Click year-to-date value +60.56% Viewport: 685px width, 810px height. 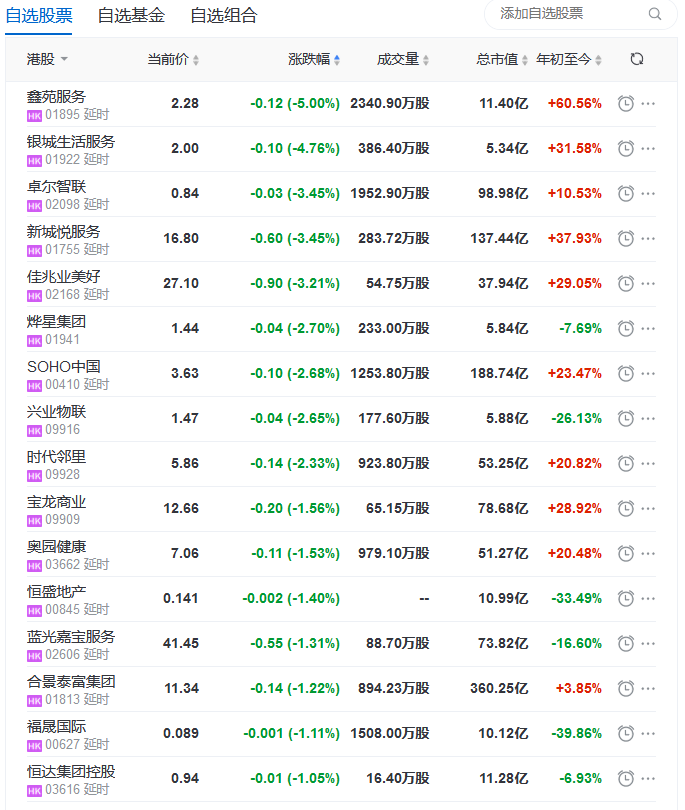point(574,104)
